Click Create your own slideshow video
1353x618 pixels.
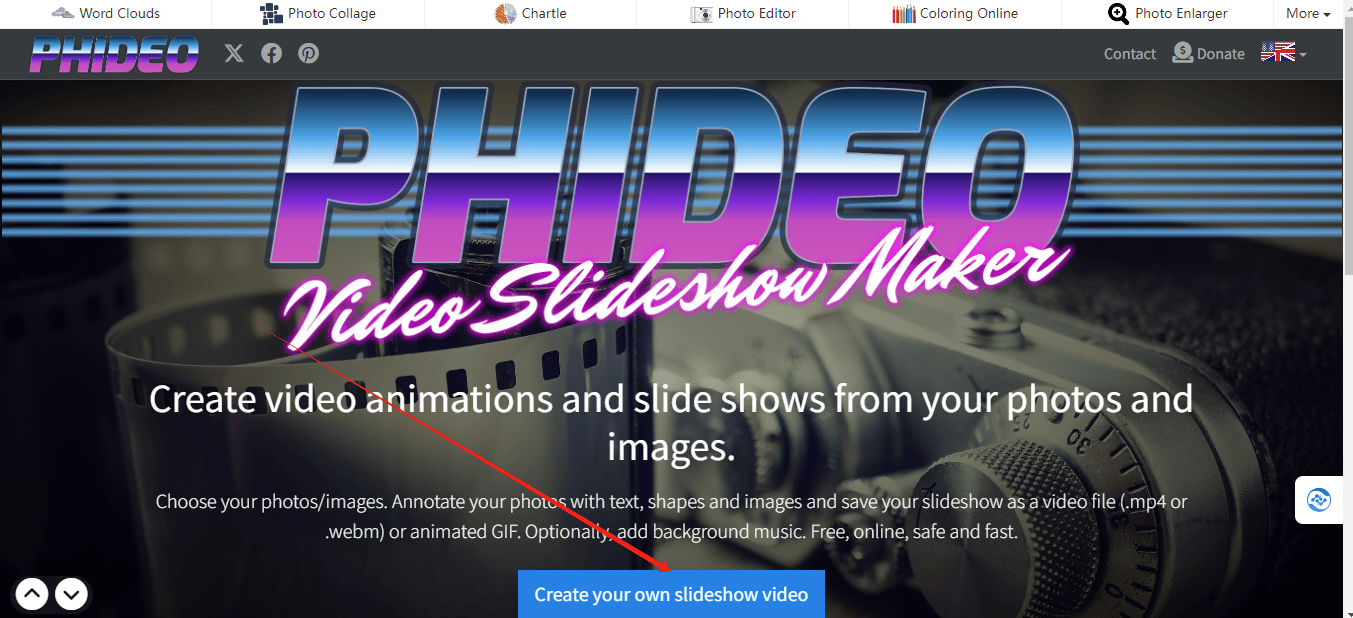coord(671,593)
